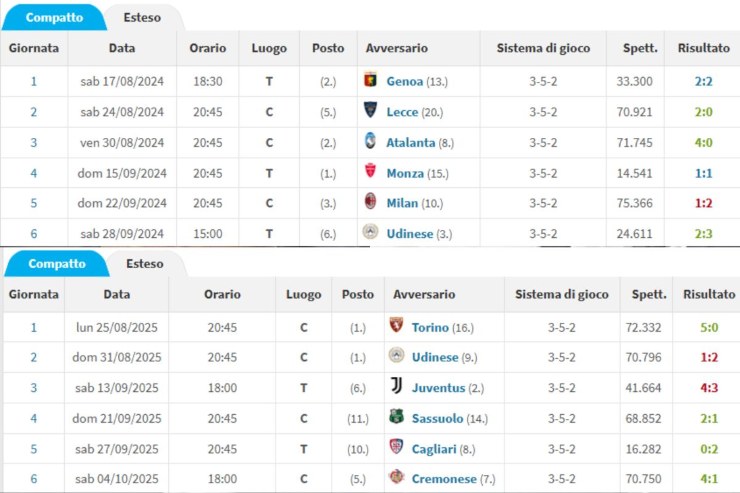Open the 4:0 result against Atalanta
The height and width of the screenshot is (493, 740).
pyautogui.click(x=703, y=142)
